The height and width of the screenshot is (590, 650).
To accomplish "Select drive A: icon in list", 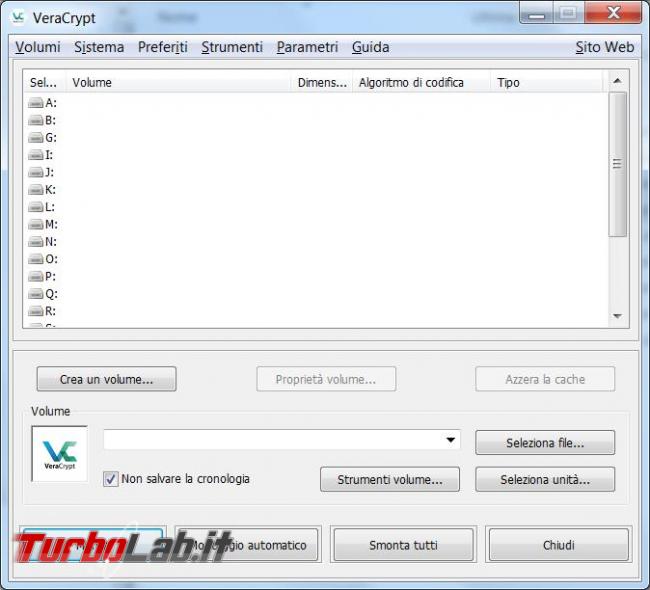I will (36, 102).
